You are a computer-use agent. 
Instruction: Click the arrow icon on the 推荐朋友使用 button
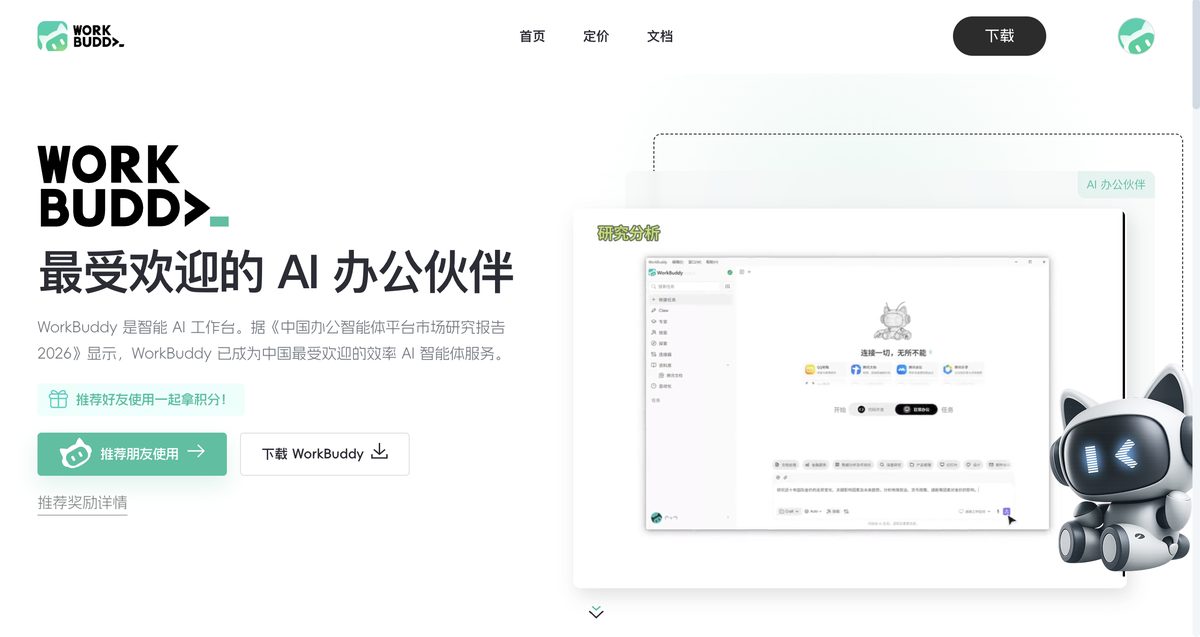[196, 452]
